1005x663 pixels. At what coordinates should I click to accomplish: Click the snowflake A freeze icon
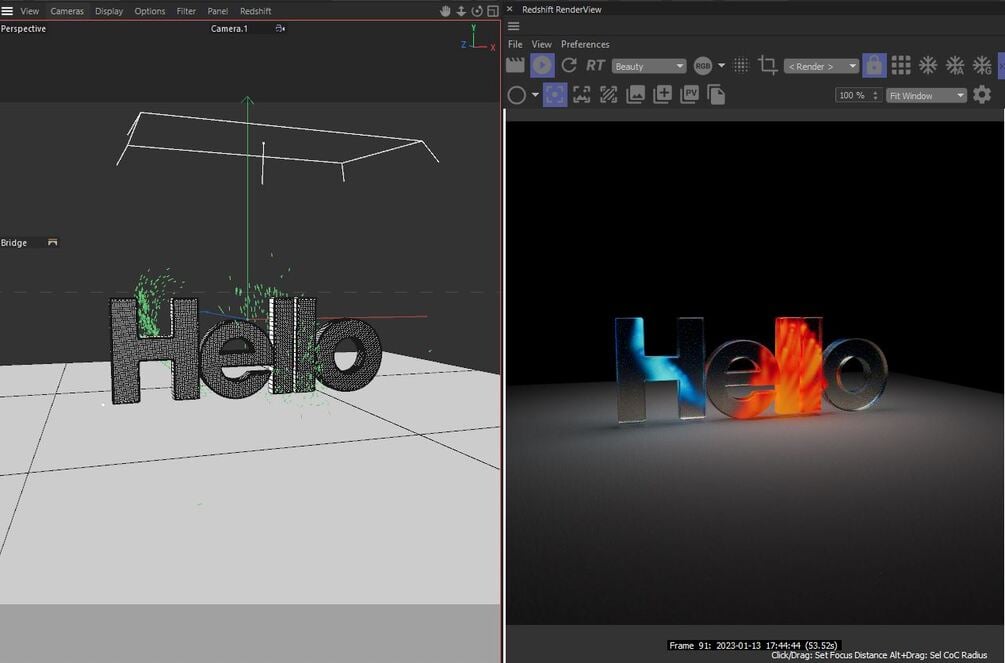pyautogui.click(x=955, y=65)
